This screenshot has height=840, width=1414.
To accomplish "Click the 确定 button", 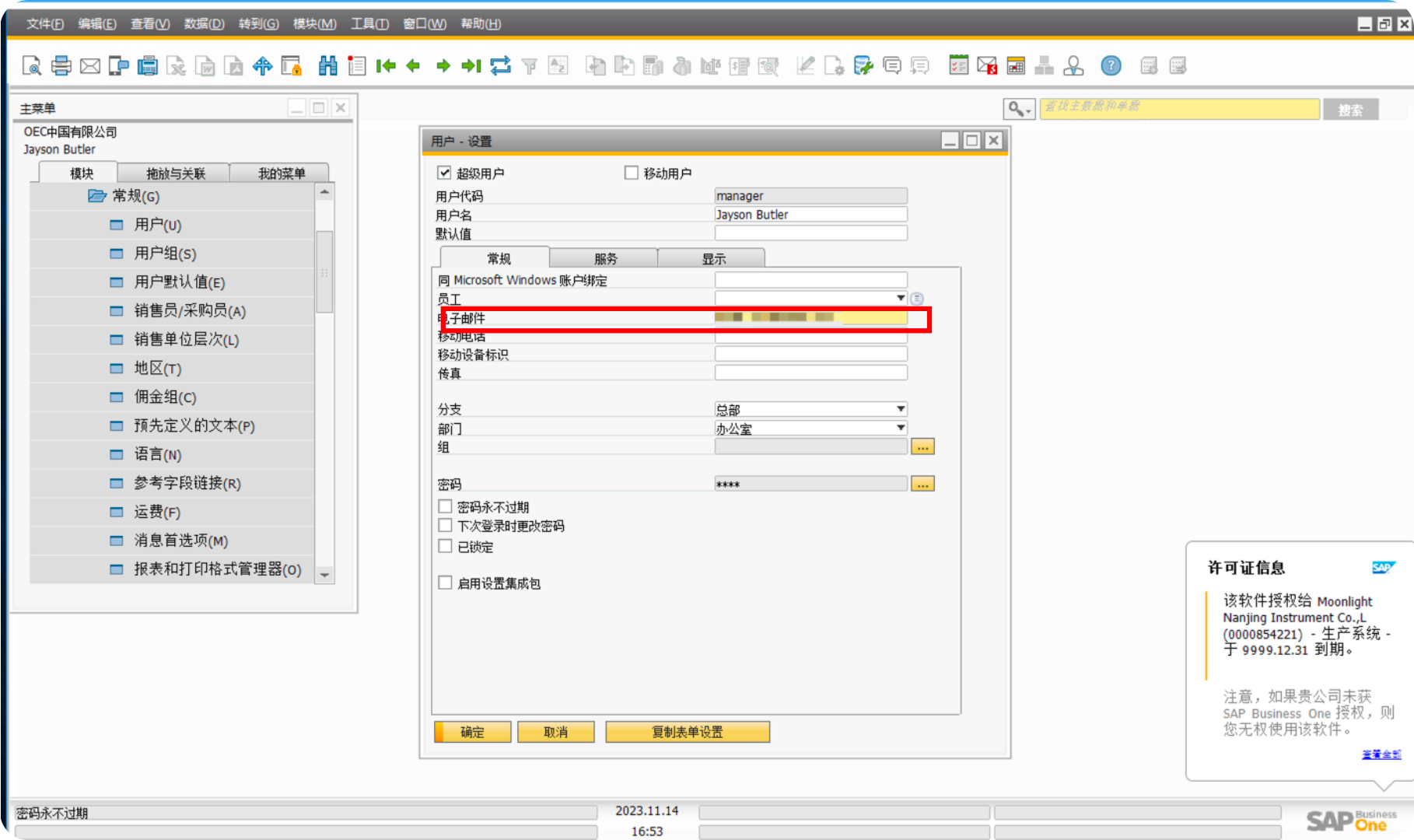I will pos(472,732).
